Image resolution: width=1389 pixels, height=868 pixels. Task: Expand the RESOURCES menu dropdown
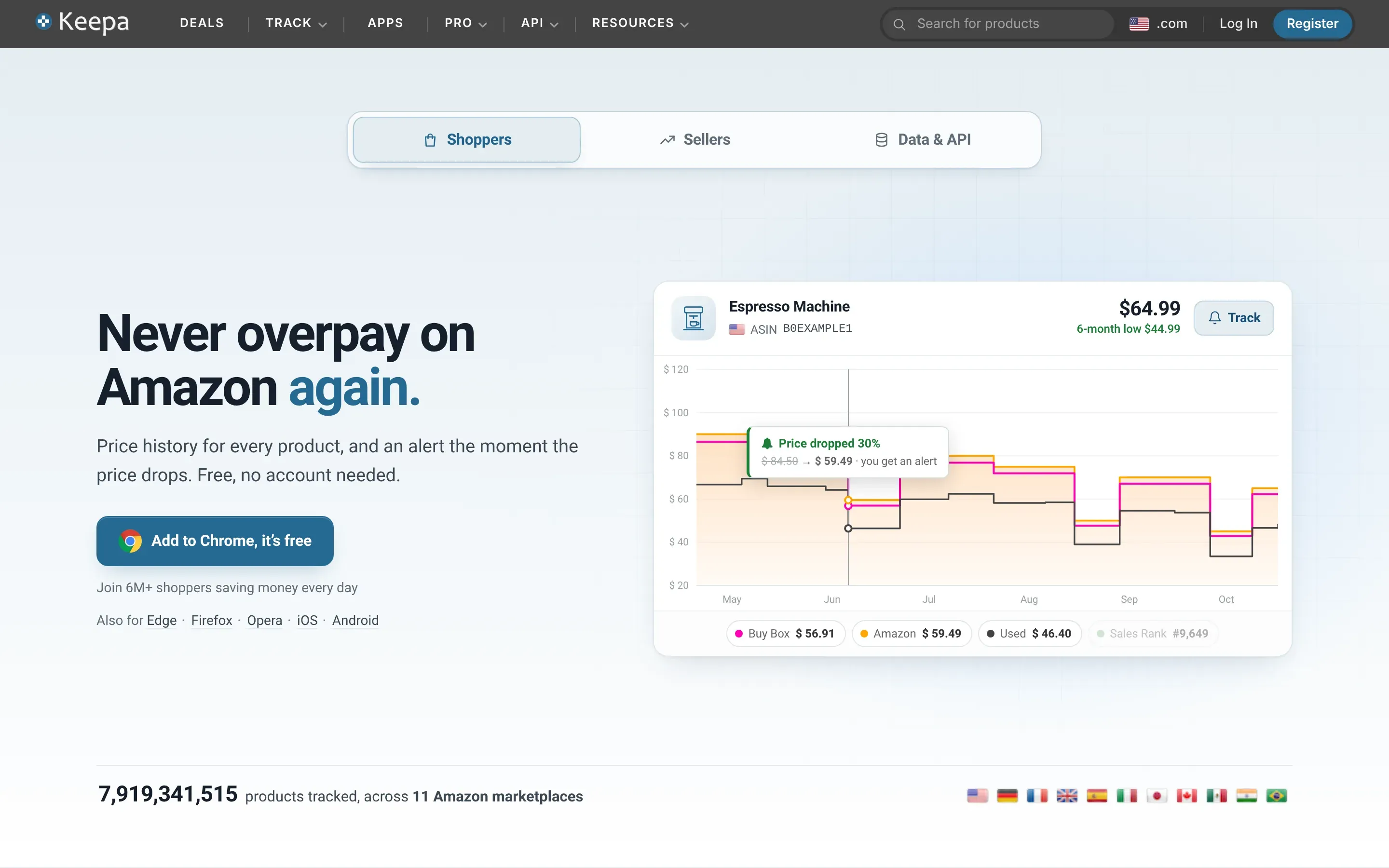[x=640, y=23]
